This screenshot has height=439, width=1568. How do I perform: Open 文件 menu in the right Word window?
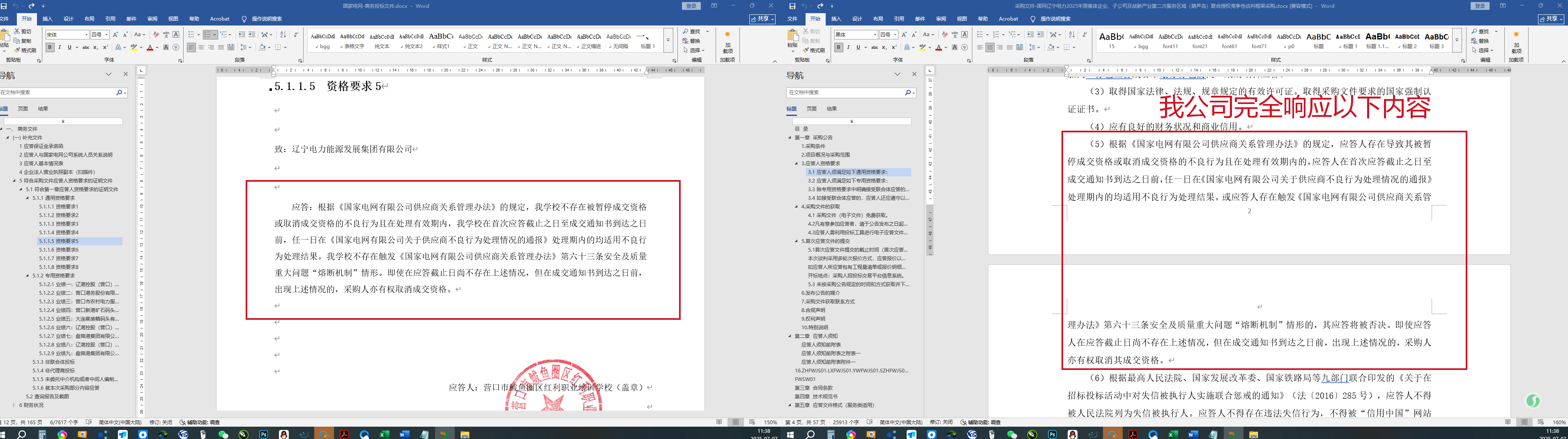coord(792,19)
